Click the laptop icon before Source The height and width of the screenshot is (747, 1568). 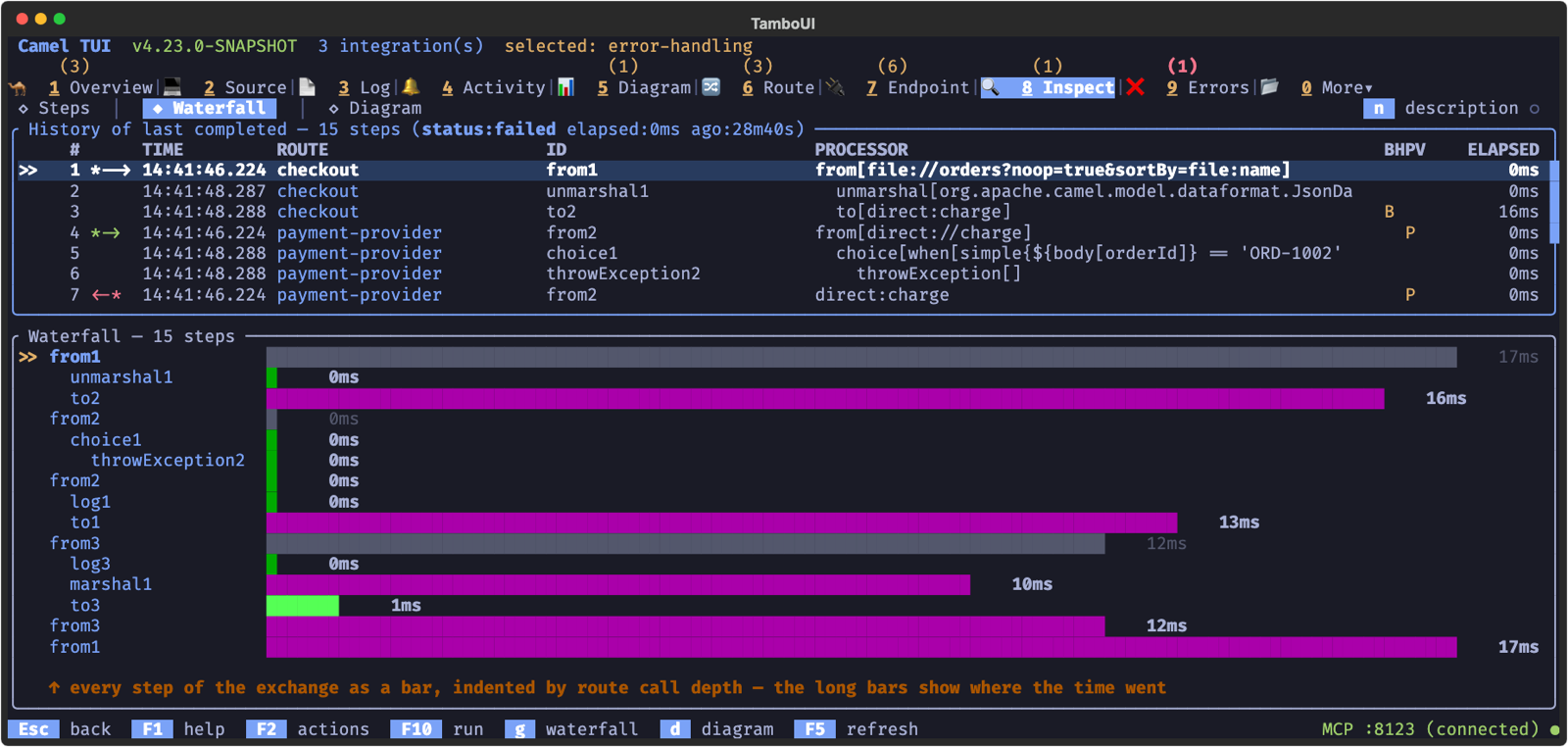click(x=172, y=87)
